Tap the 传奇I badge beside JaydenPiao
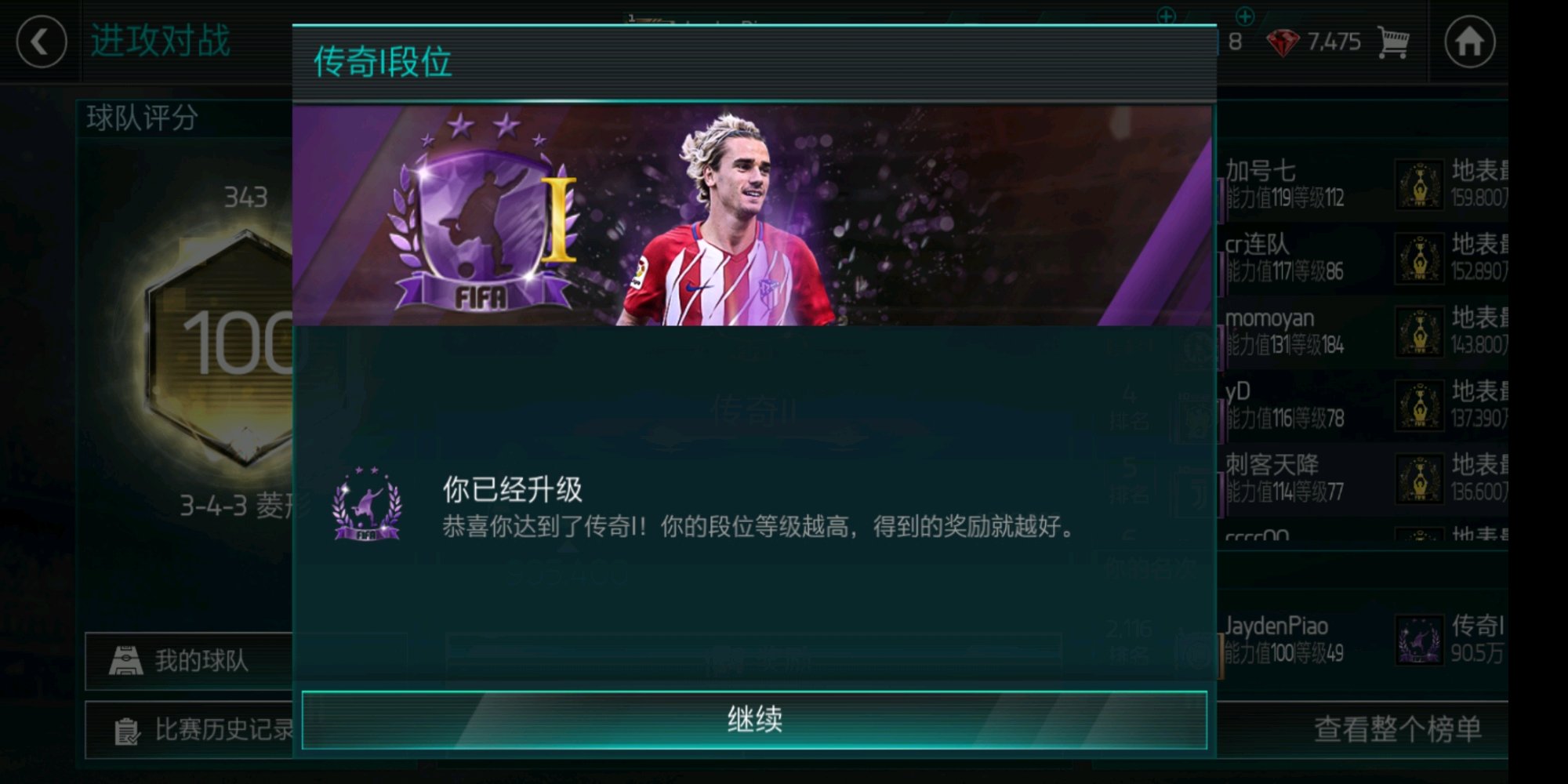 coord(1419,639)
